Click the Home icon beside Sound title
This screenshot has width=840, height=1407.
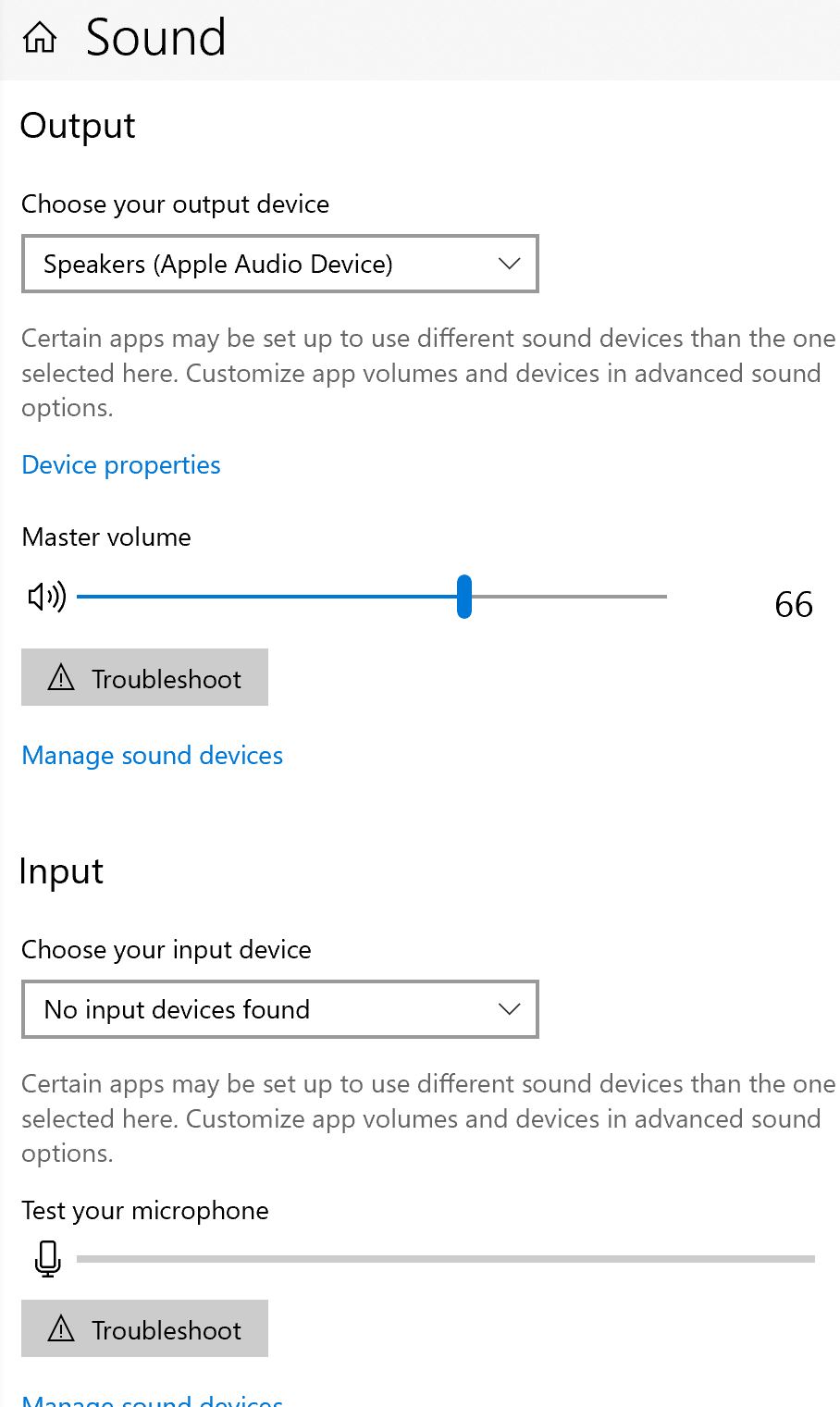click(40, 38)
